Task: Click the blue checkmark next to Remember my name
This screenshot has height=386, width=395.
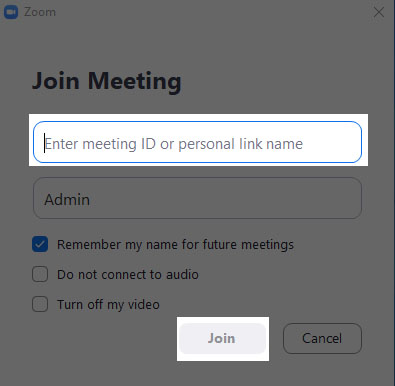Action: click(x=40, y=244)
